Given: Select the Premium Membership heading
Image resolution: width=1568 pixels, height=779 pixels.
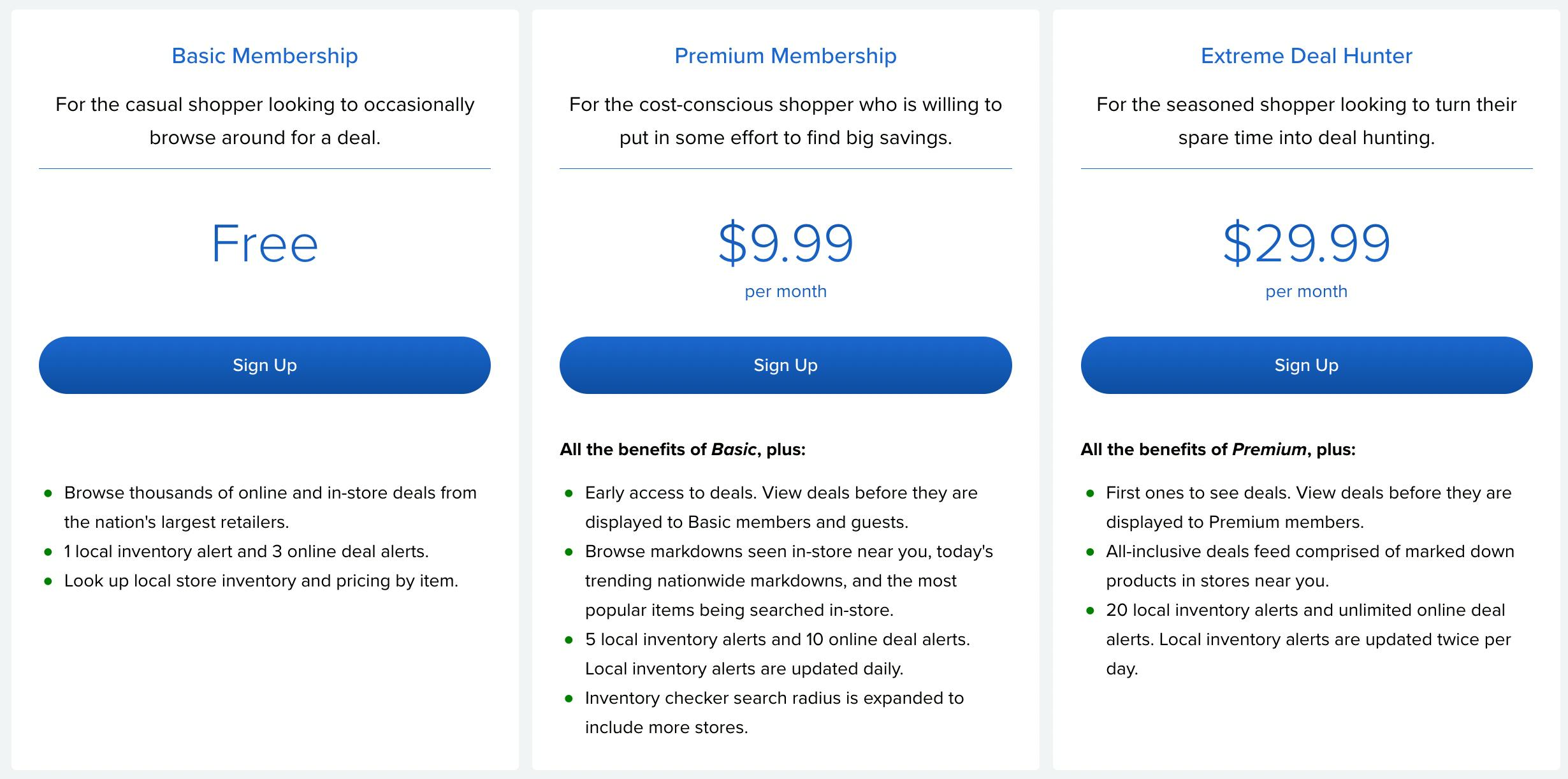Looking at the screenshot, I should coord(785,56).
